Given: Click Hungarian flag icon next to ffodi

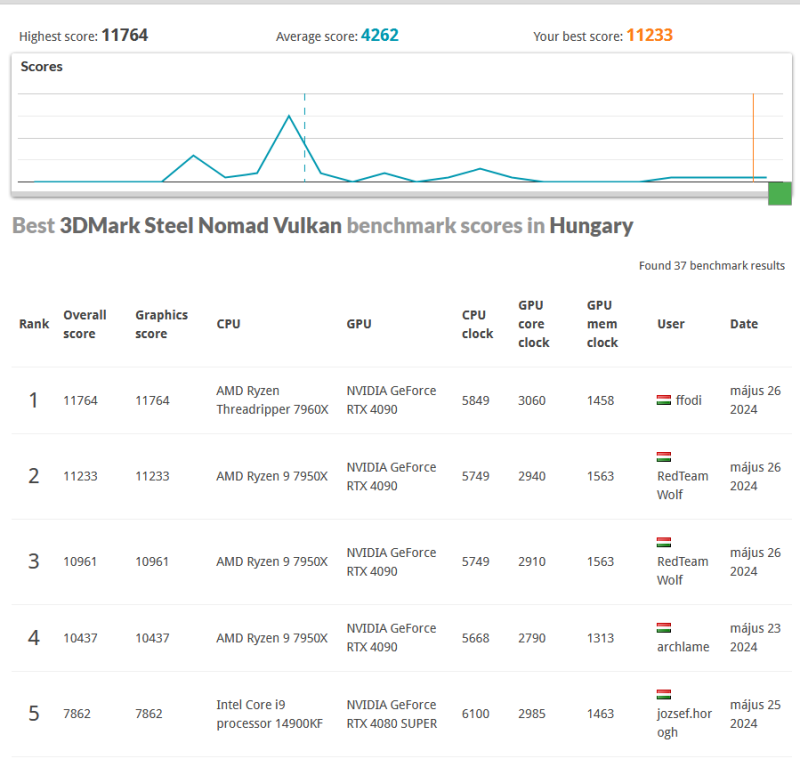Looking at the screenshot, I should [x=663, y=400].
